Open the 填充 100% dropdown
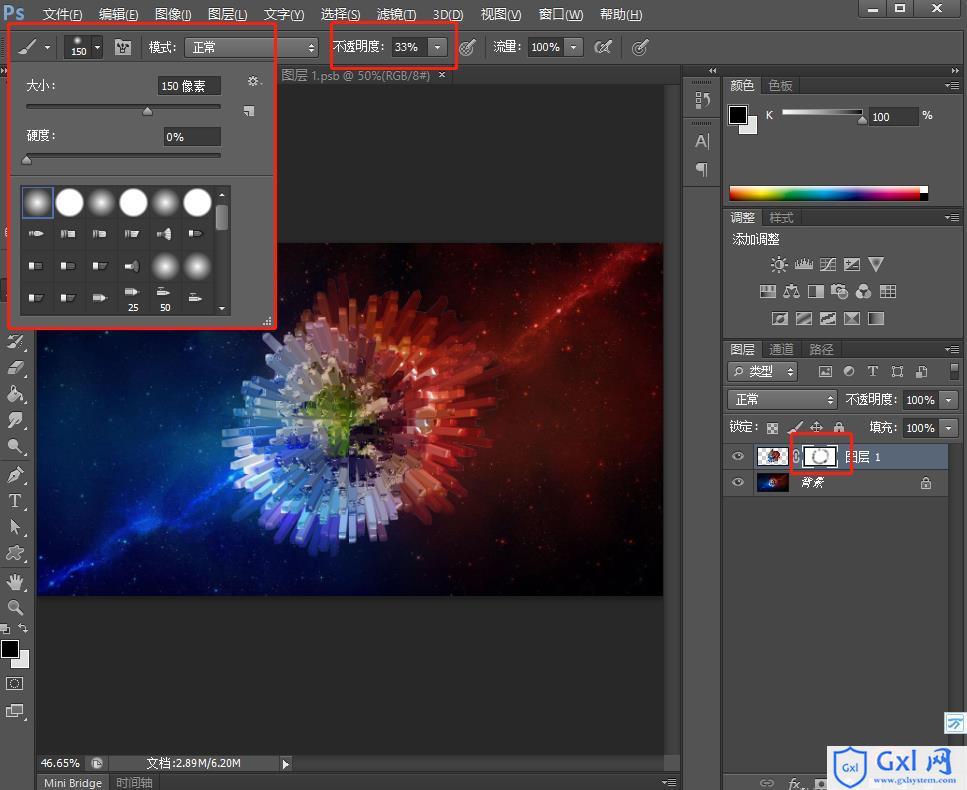967x790 pixels. pyautogui.click(x=948, y=427)
